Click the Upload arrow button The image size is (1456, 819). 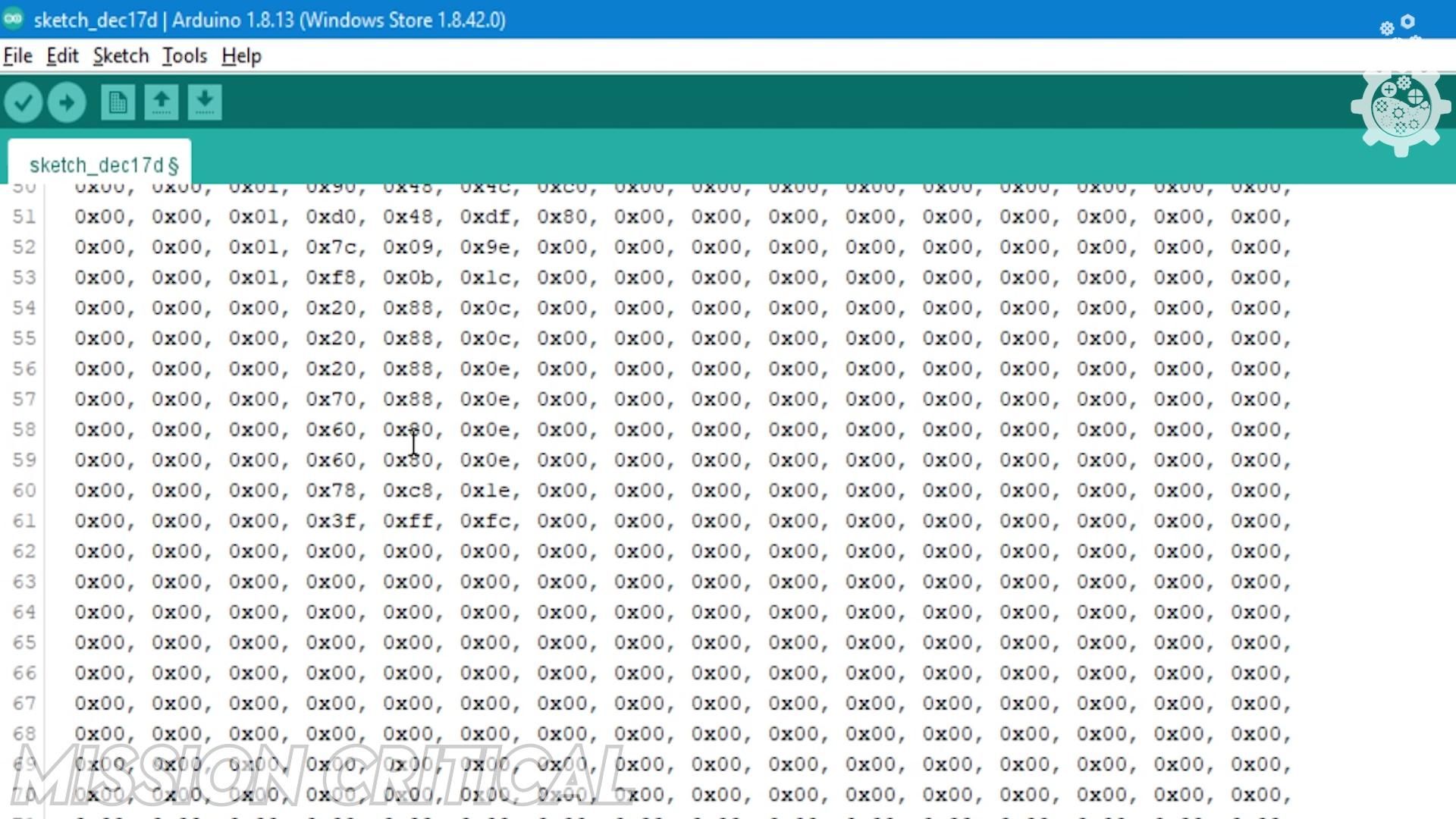click(67, 102)
